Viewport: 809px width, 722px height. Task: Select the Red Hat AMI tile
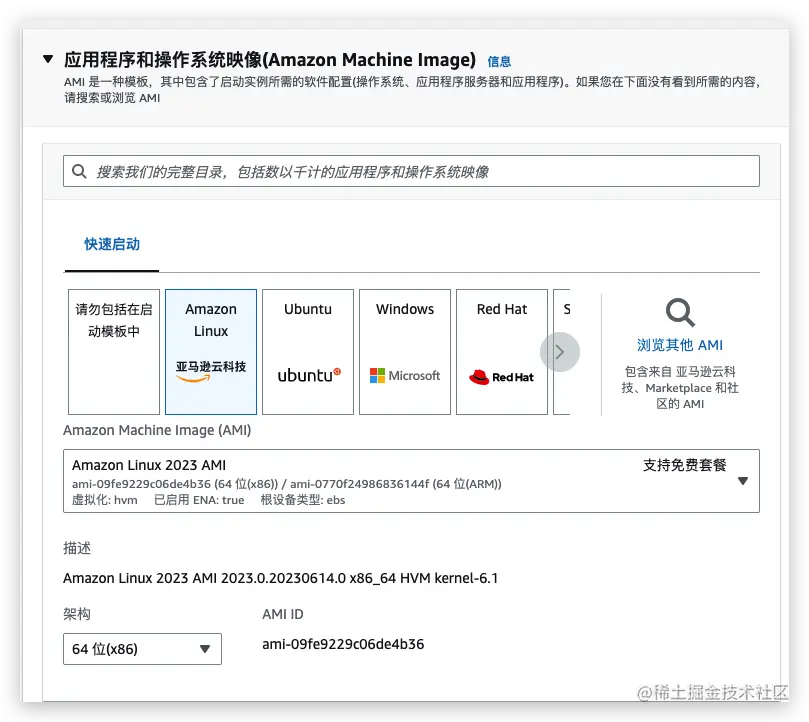[502, 351]
